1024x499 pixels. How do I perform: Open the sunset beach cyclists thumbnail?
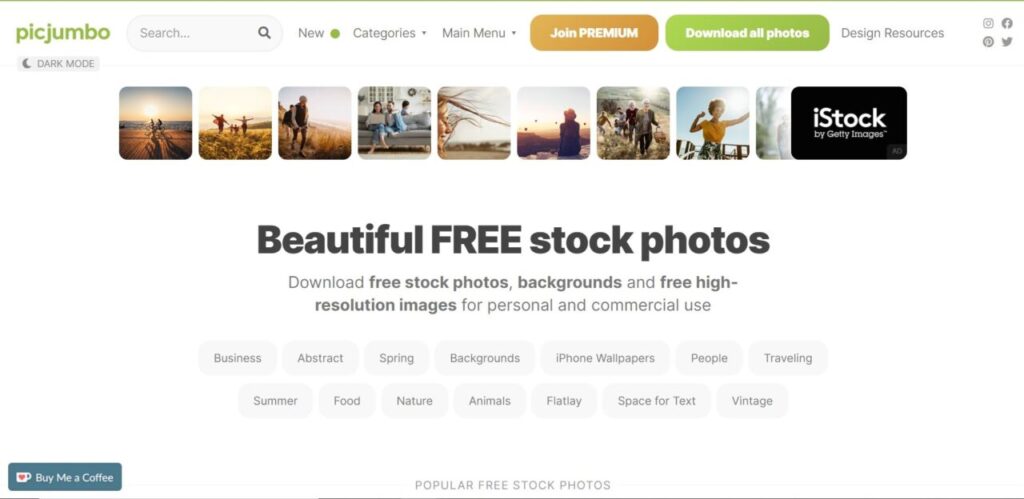[x=155, y=123]
